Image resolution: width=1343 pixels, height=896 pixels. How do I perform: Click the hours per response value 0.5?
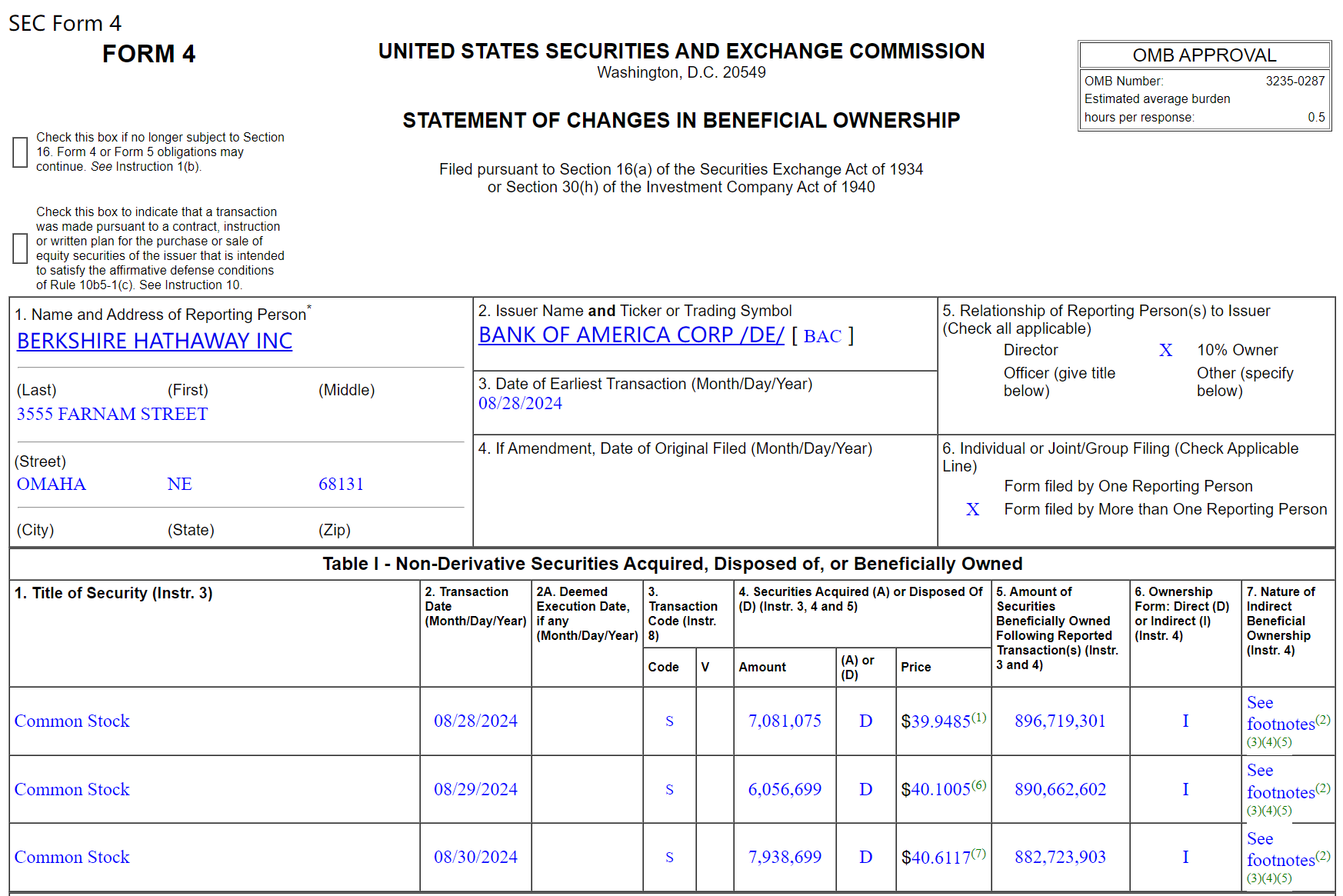click(x=1316, y=118)
